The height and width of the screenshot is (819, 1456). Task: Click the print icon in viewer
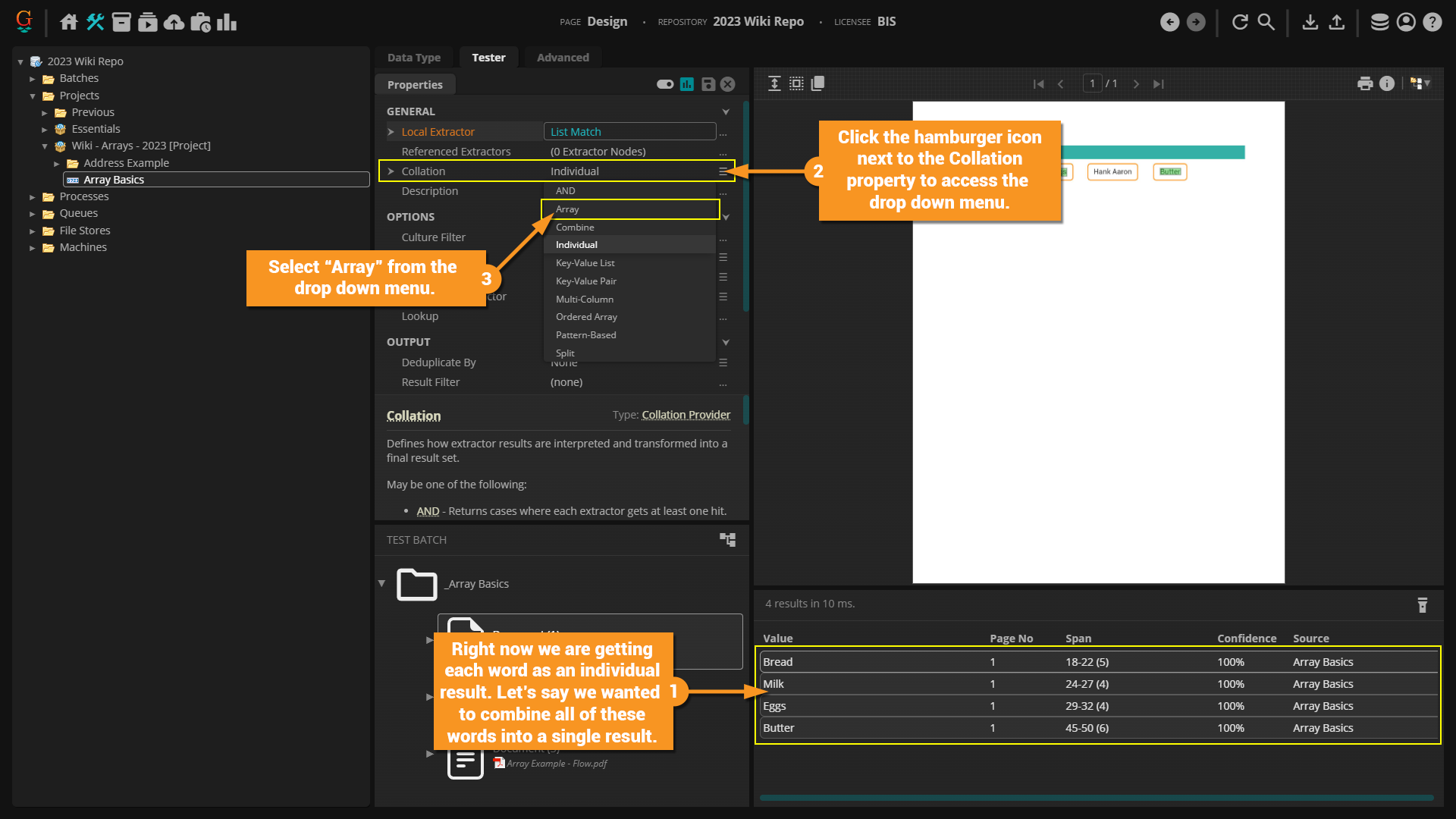click(x=1365, y=84)
